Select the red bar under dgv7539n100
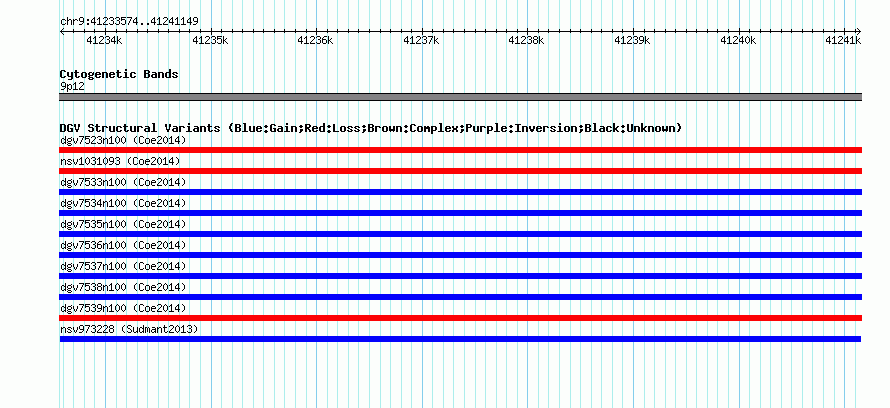Image resolution: width=890 pixels, height=408 pixels. pos(461,318)
